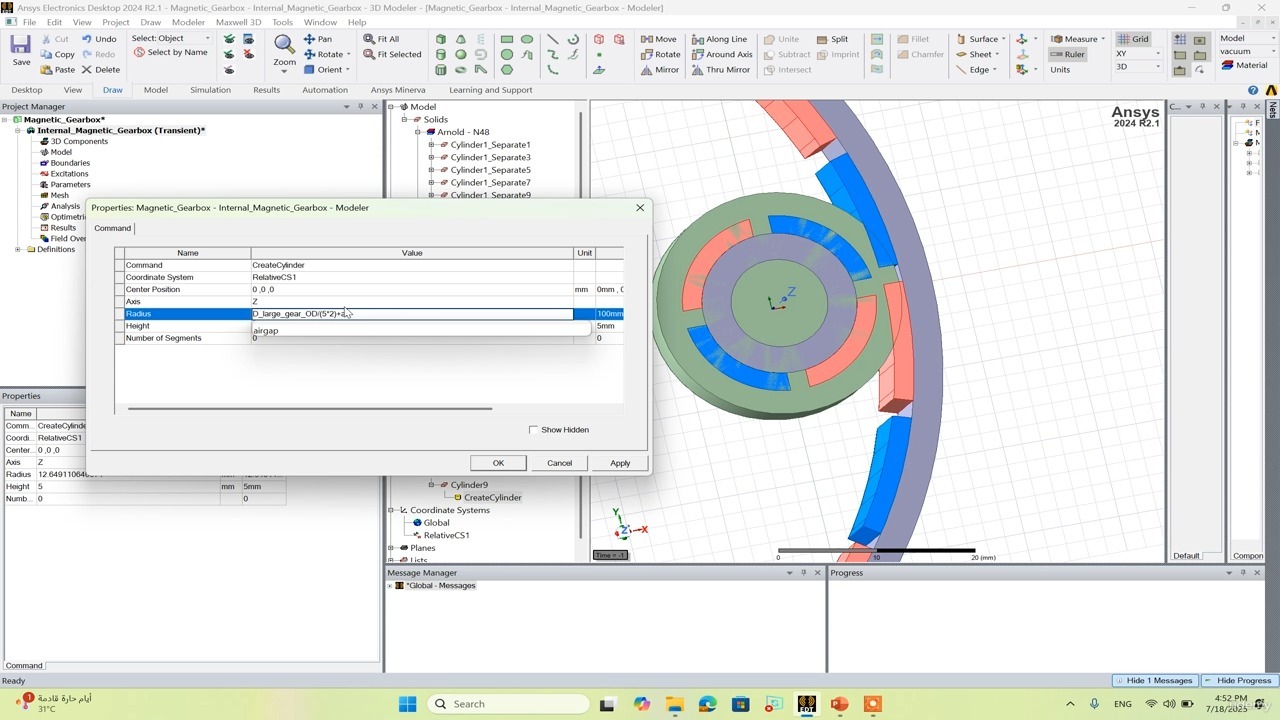
Task: Click Hide Progress button
Action: point(1238,681)
